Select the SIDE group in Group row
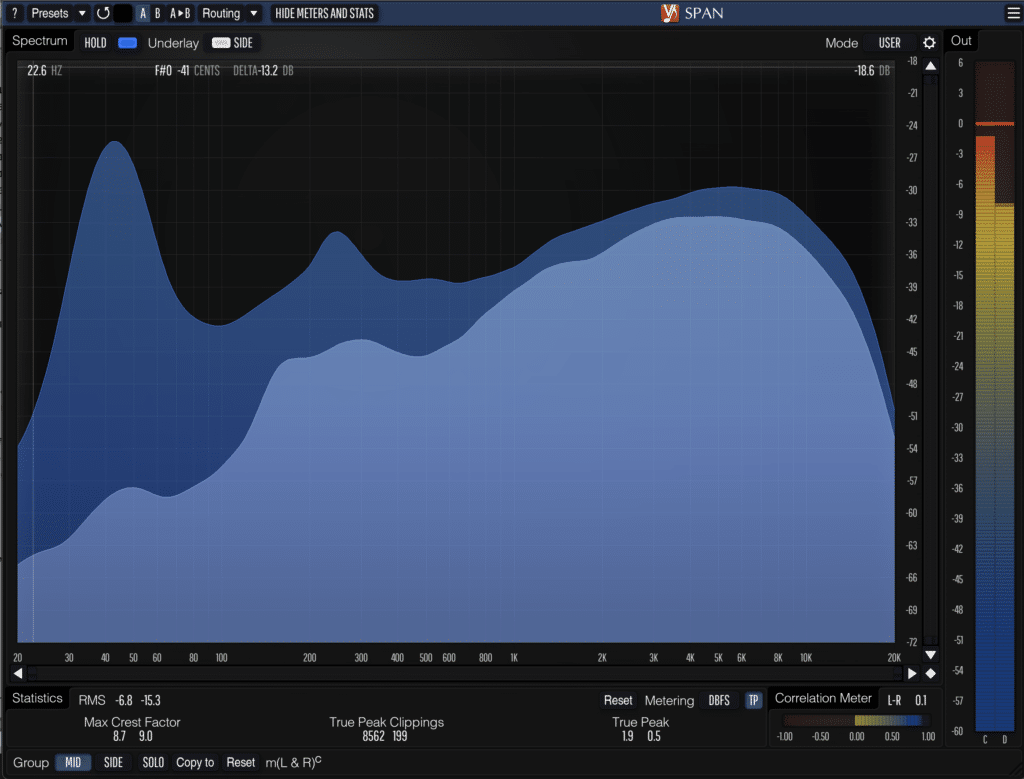This screenshot has height=779, width=1024. (x=114, y=763)
